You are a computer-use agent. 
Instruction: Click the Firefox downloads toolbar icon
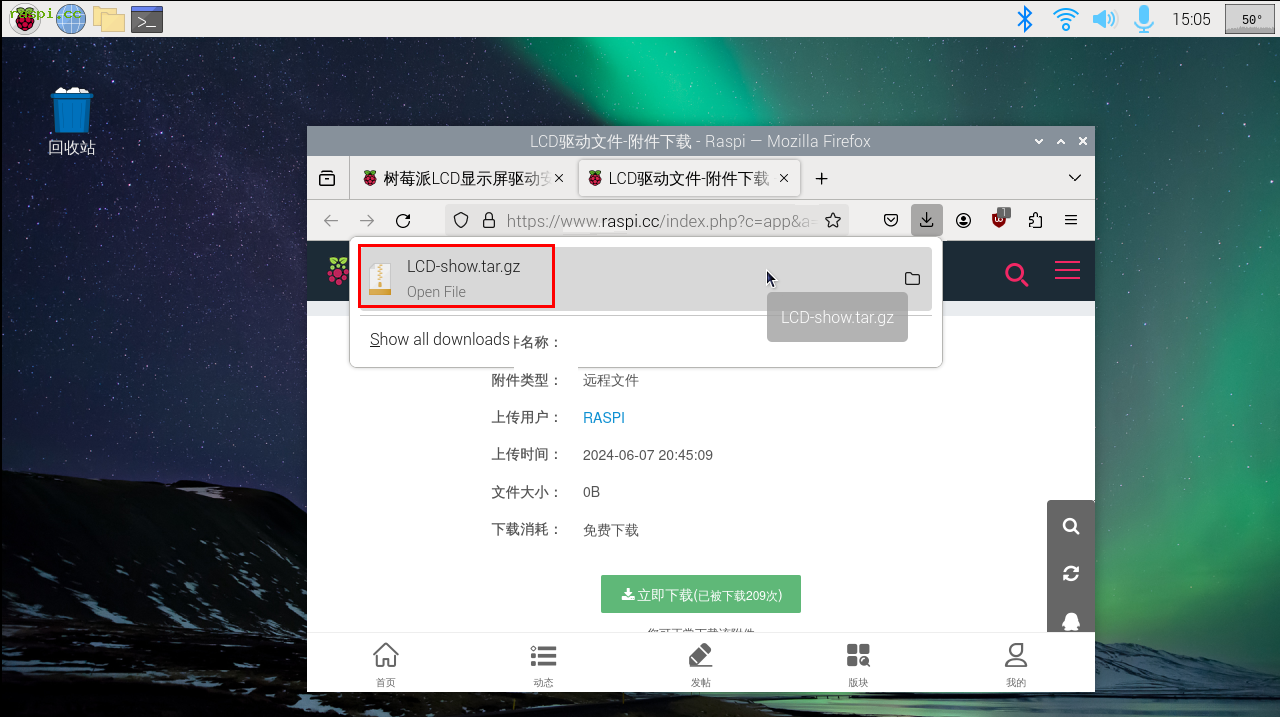[x=927, y=220]
